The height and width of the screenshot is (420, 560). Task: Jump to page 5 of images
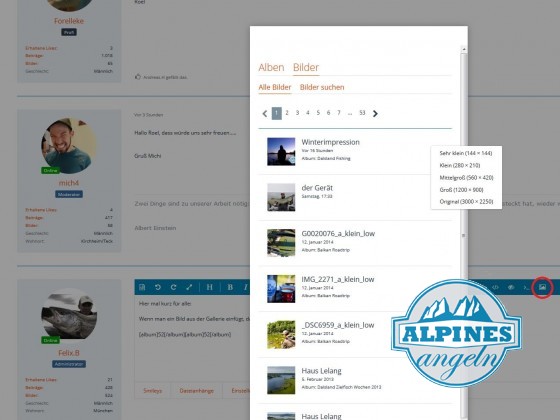click(318, 113)
